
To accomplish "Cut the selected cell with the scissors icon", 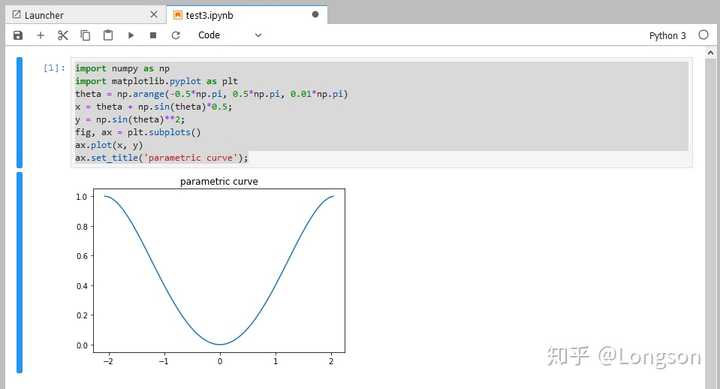I will (x=63, y=35).
